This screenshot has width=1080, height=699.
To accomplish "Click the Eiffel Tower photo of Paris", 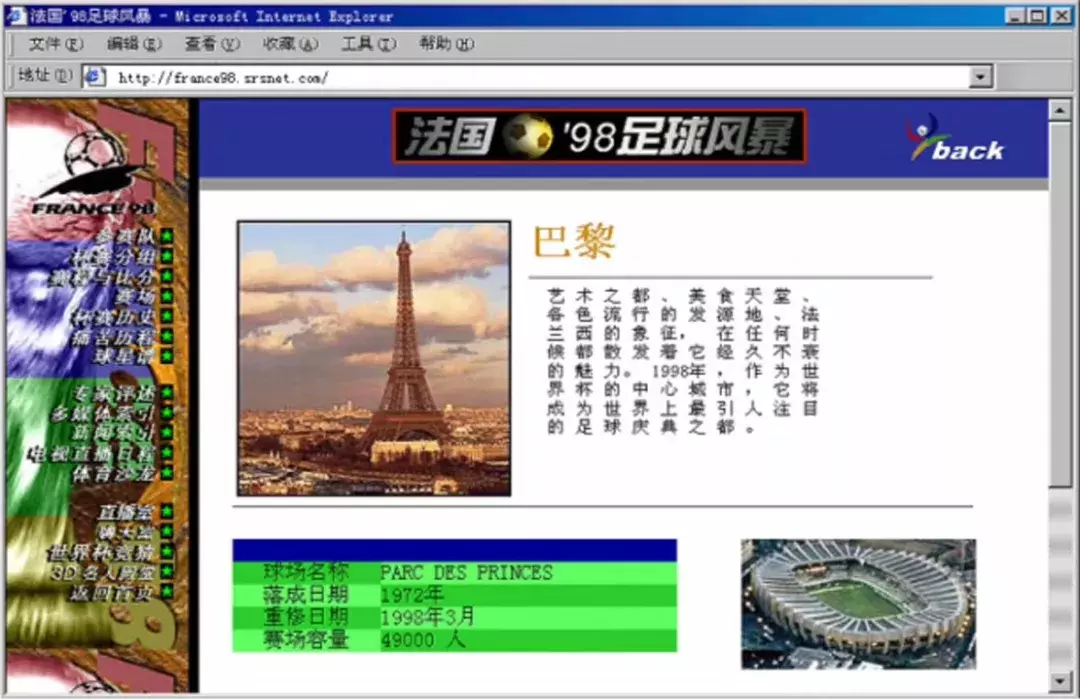I will (x=373, y=355).
